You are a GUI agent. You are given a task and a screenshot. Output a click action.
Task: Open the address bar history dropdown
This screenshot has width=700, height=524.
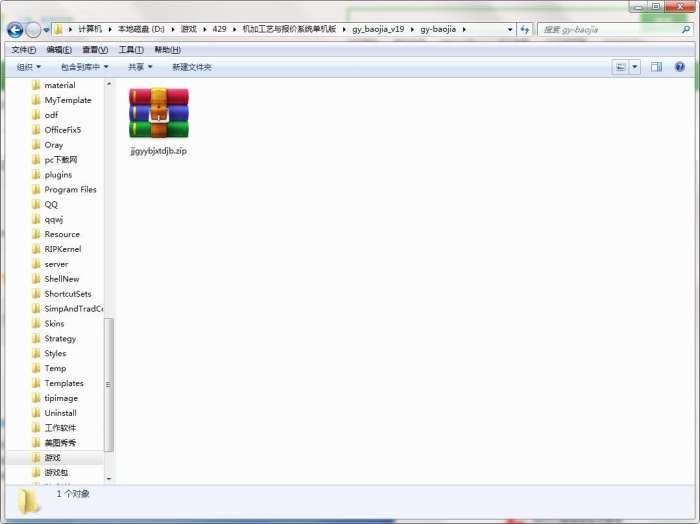pyautogui.click(x=510, y=29)
